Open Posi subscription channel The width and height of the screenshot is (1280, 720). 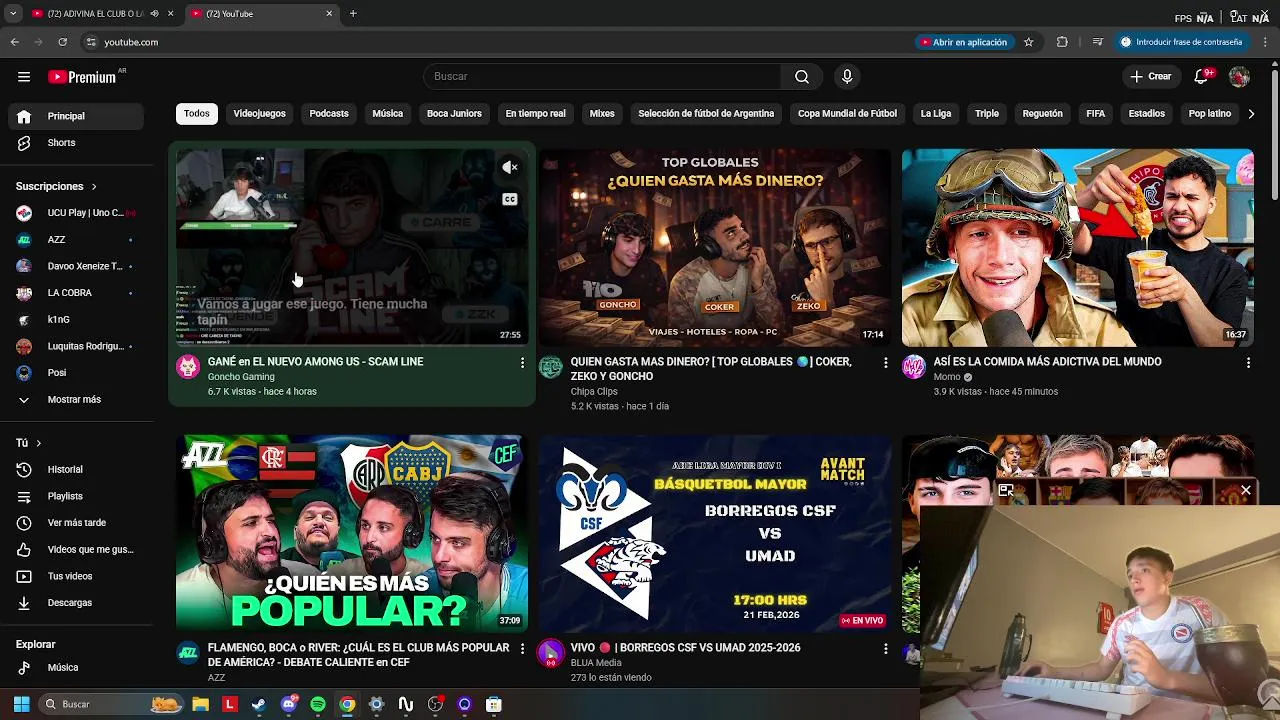(x=76, y=373)
